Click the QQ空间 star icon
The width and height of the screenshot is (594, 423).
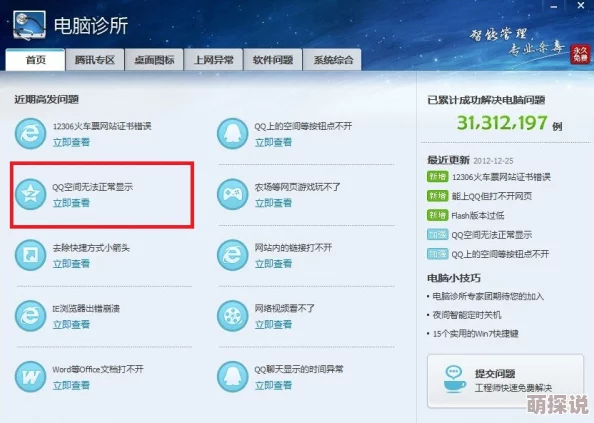[30, 194]
